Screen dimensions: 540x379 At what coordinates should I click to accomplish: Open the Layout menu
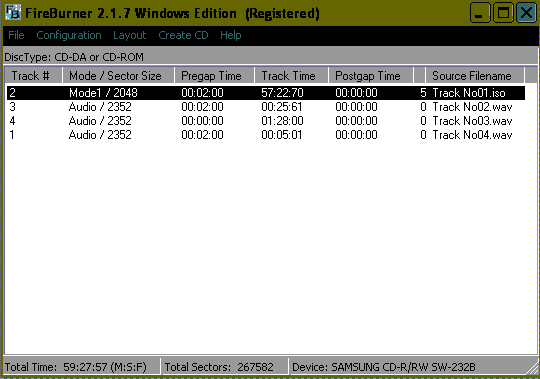[x=129, y=35]
